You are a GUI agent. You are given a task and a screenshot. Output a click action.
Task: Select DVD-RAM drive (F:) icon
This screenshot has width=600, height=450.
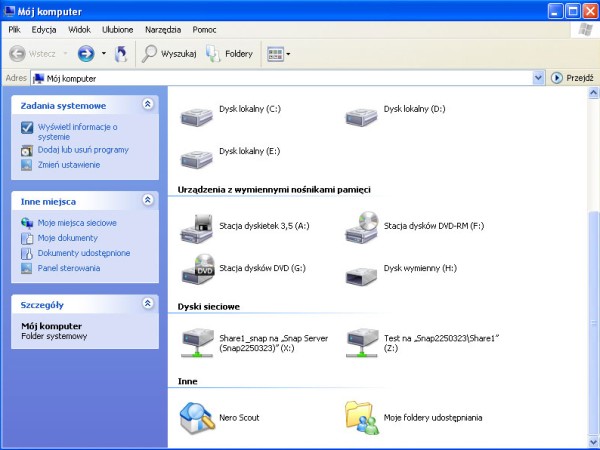click(x=361, y=227)
